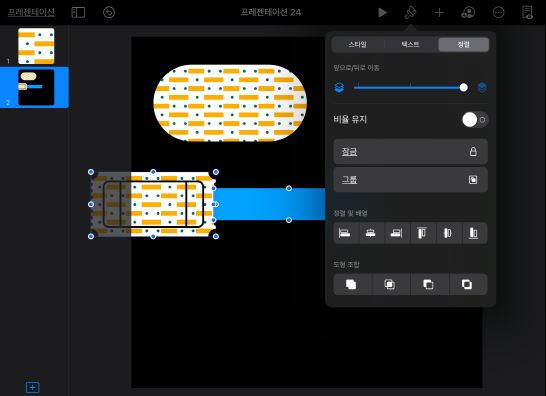Image resolution: width=546 pixels, height=396 pixels.
Task: Open the more options ellipsis menu
Action: (x=498, y=13)
